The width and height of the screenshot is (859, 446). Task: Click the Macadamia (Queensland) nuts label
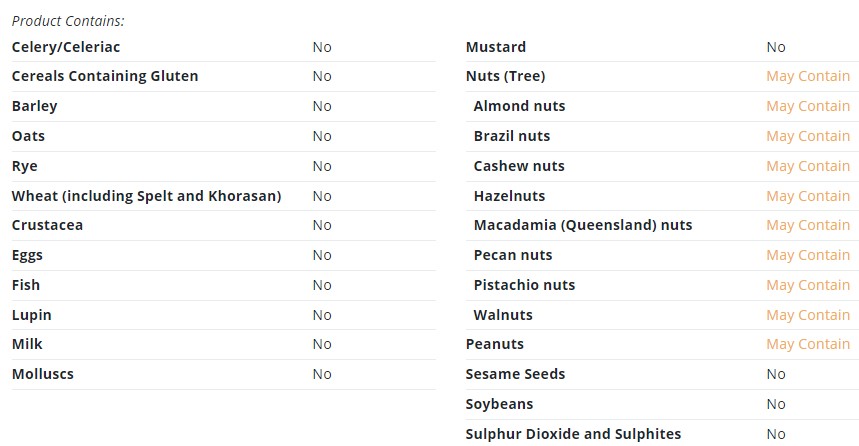583,225
